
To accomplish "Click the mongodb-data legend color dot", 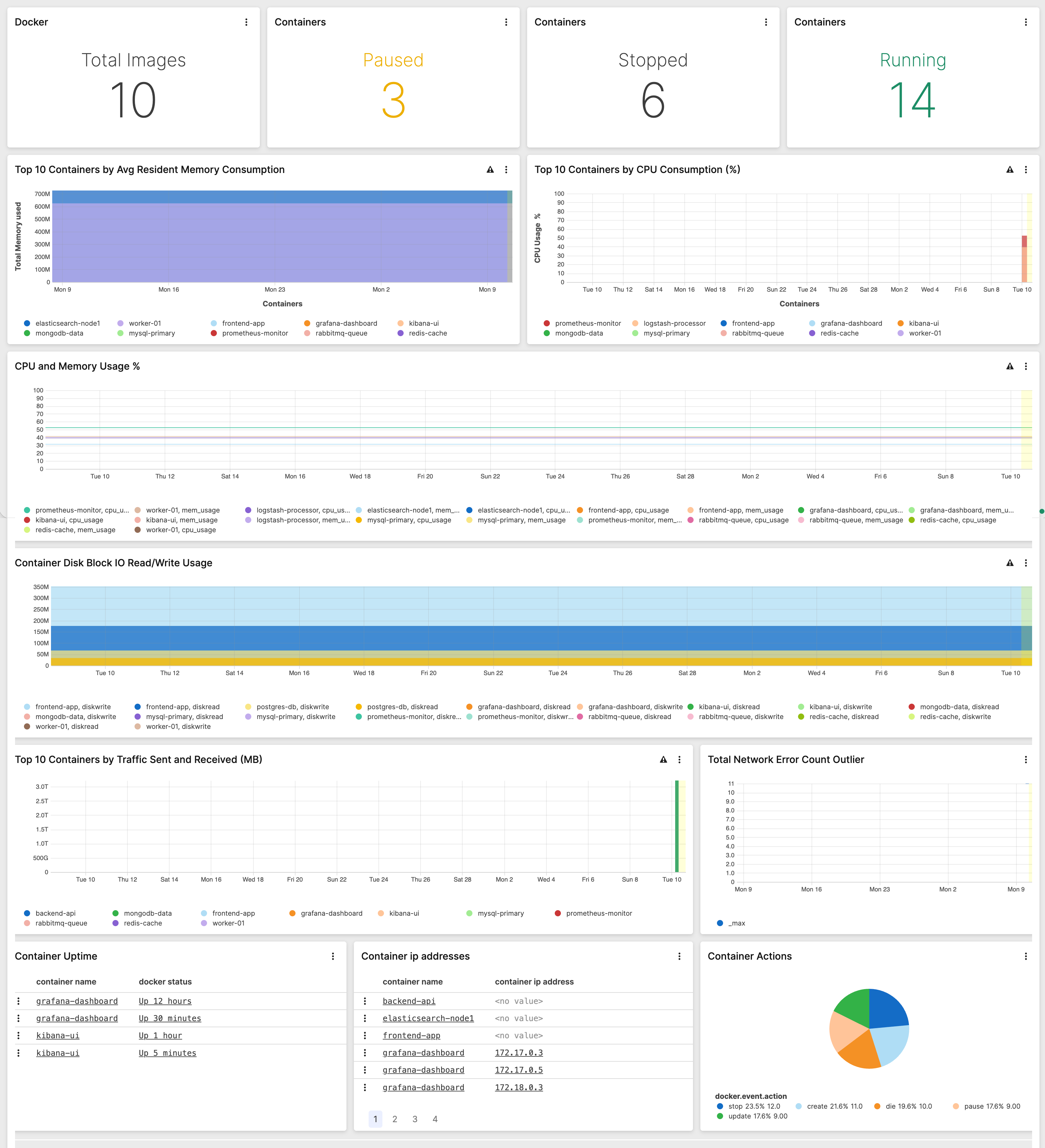I will click(x=115, y=913).
